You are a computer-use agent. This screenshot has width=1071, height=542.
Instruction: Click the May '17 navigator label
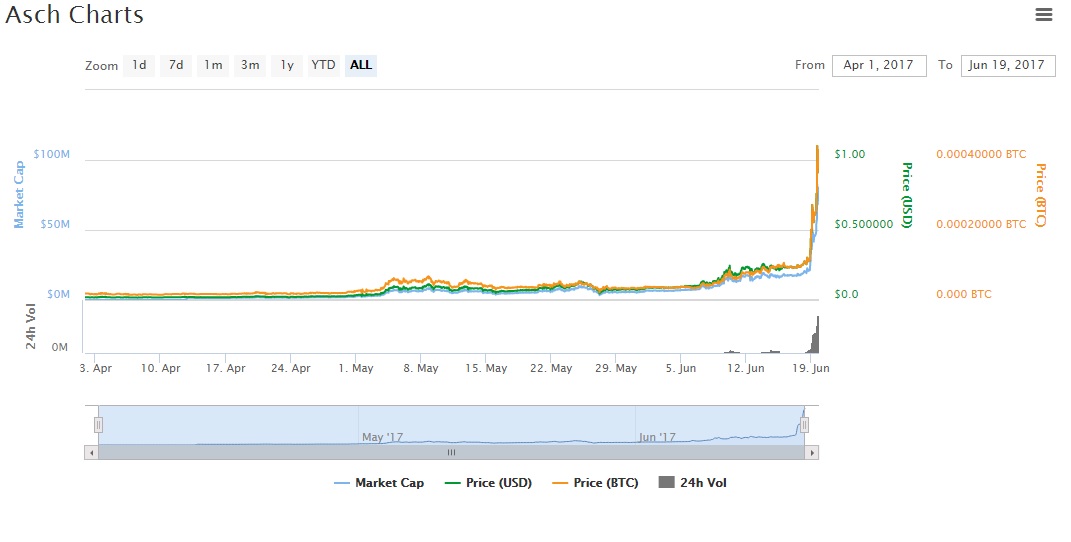coord(382,437)
